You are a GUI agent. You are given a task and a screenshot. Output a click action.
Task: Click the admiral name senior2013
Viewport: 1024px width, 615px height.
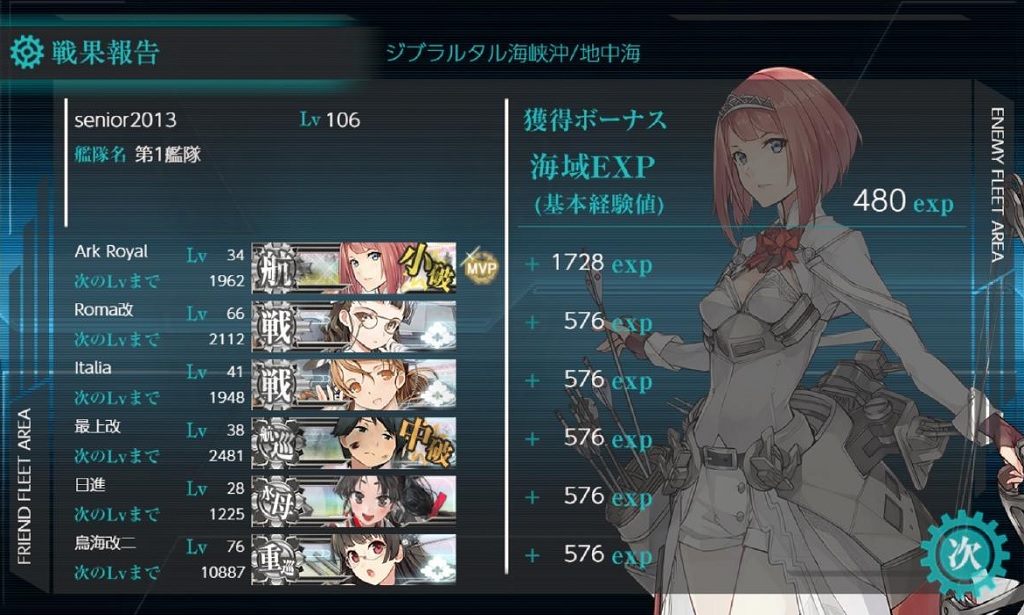(x=125, y=119)
